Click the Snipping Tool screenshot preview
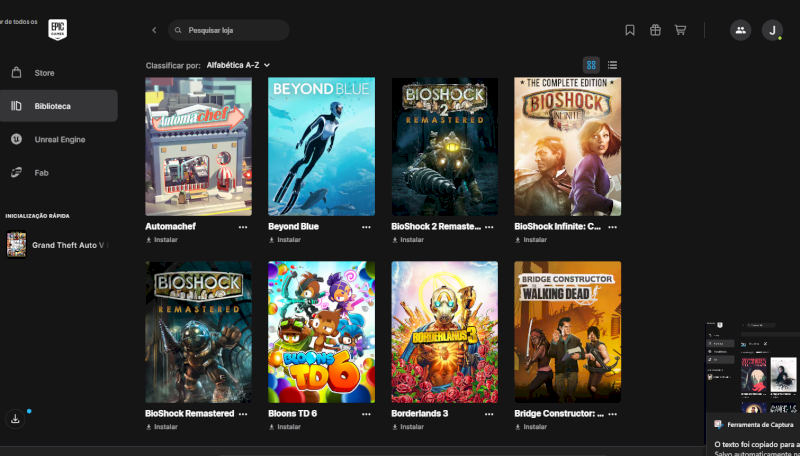 (753, 366)
